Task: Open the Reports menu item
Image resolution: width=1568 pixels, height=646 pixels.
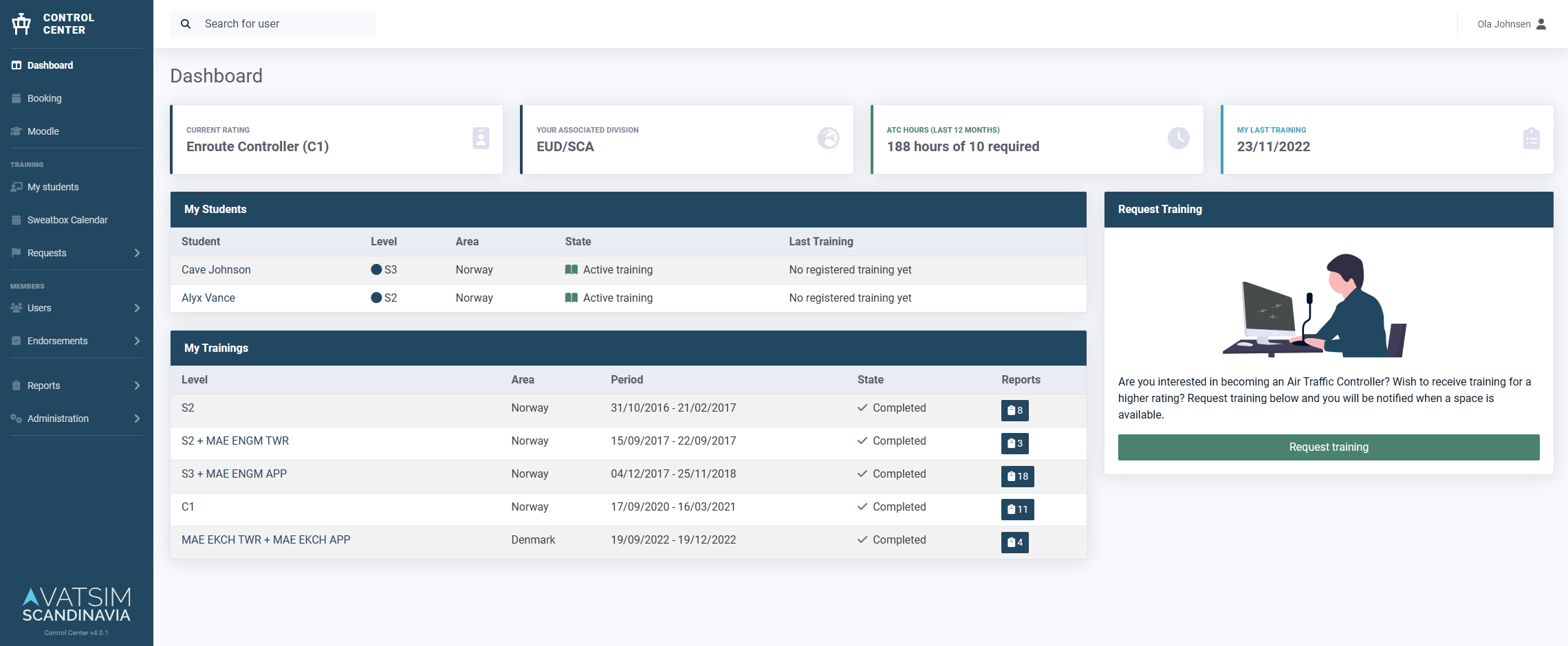Action: coord(43,385)
